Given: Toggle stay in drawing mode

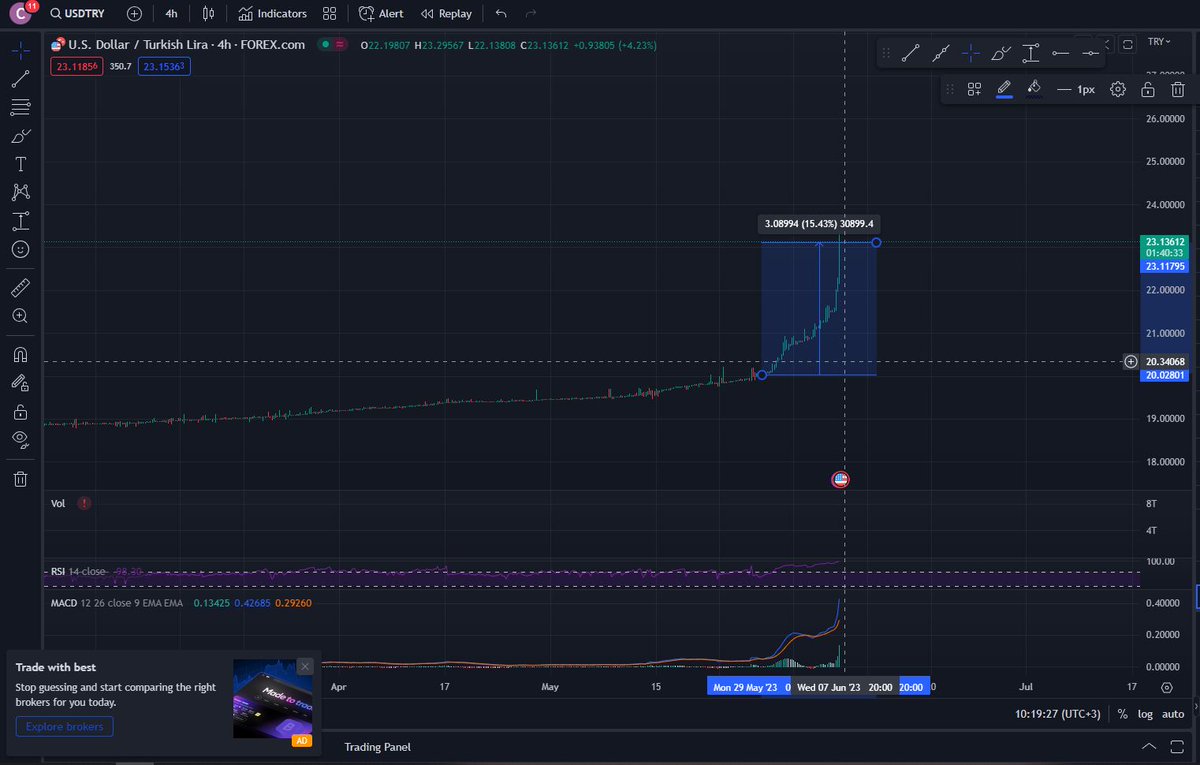Looking at the screenshot, I should tap(20, 382).
